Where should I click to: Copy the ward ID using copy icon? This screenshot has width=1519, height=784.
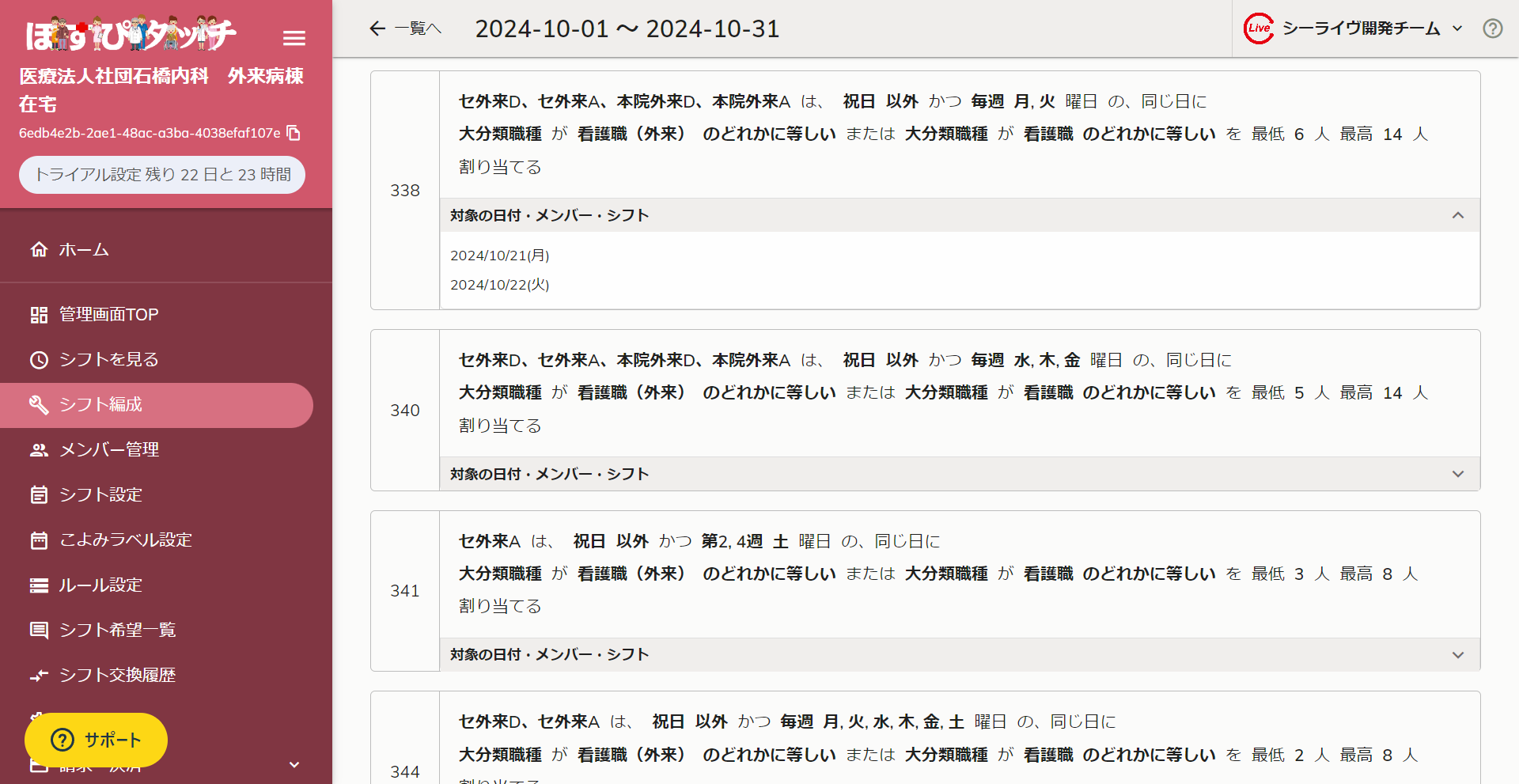(294, 133)
